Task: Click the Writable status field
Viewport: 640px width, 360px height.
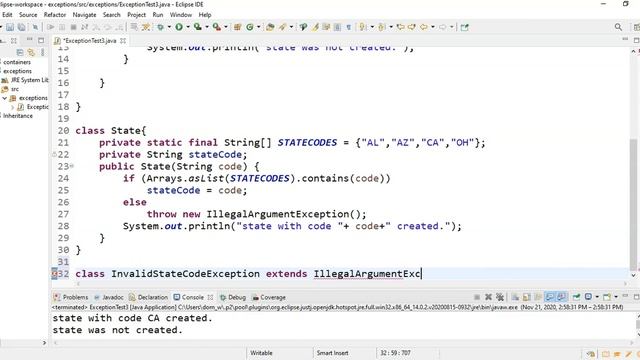Action: (x=261, y=353)
